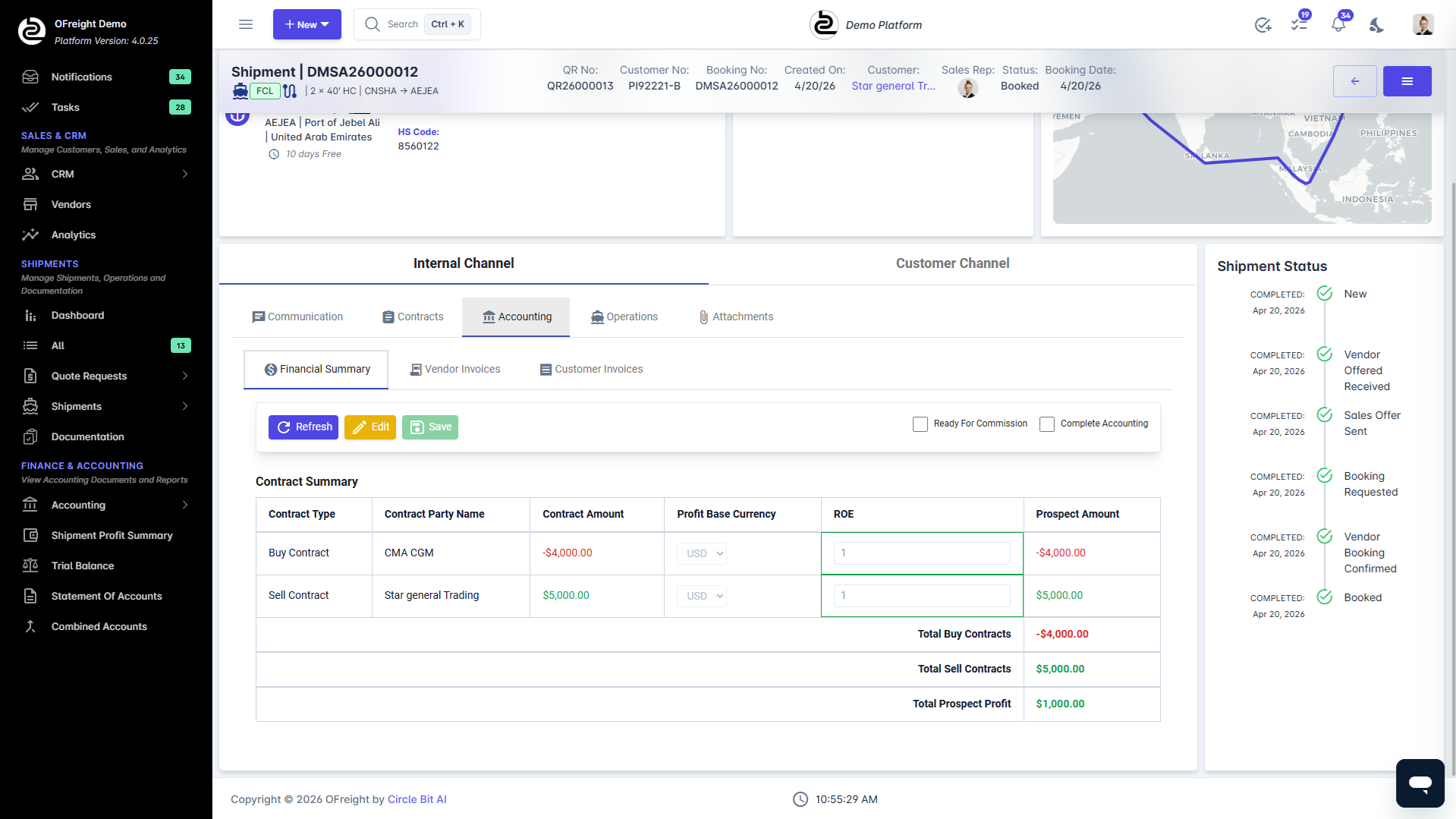The width and height of the screenshot is (1456, 819).
Task: Open the Contracts tab
Action: [x=413, y=317]
